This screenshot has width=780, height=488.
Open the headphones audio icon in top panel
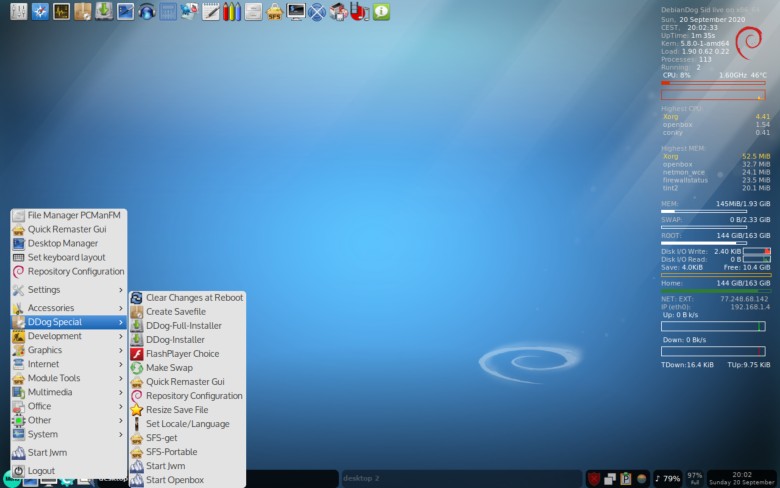pyautogui.click(x=147, y=12)
